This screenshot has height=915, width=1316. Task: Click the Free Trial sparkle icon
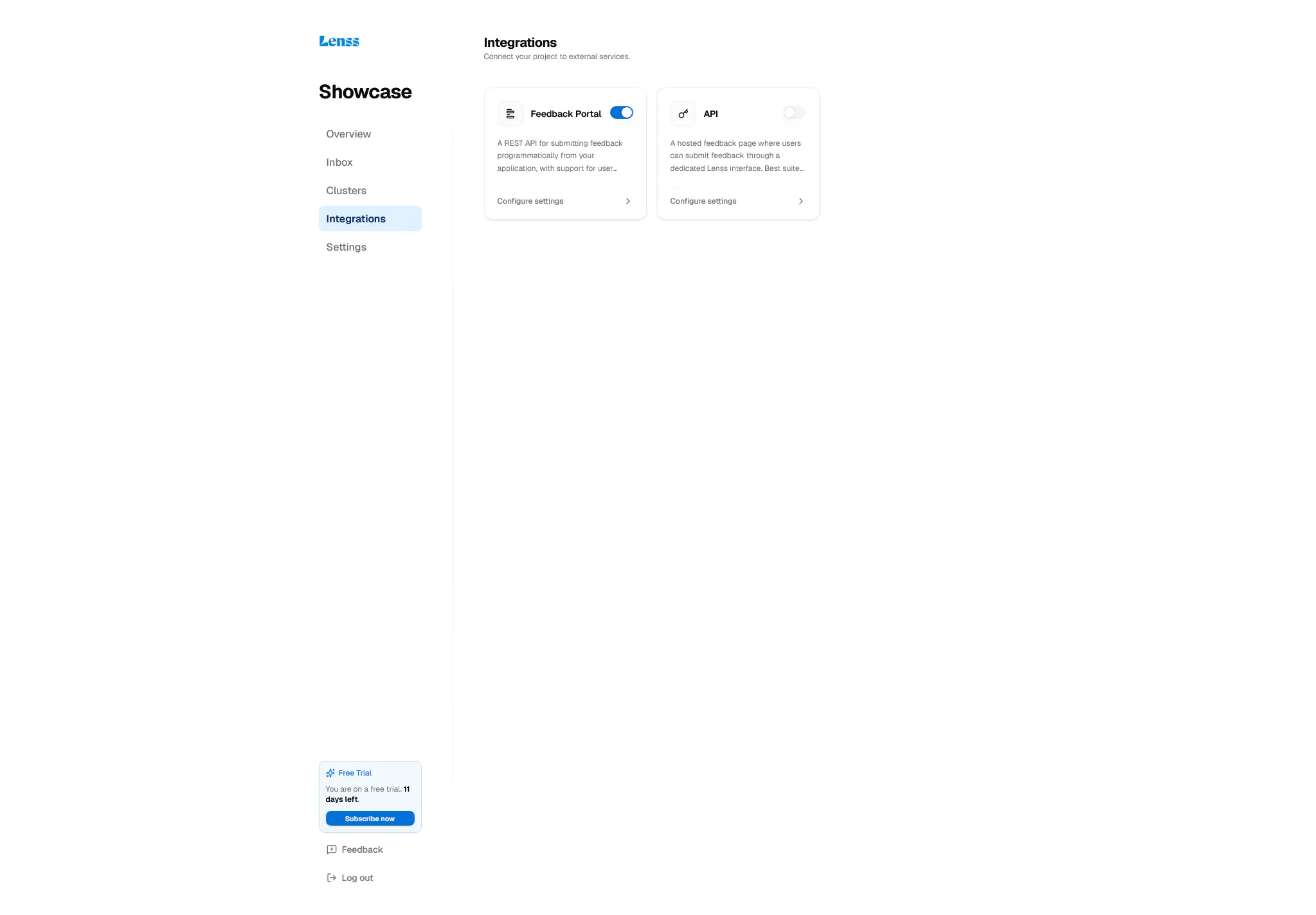tap(330, 773)
